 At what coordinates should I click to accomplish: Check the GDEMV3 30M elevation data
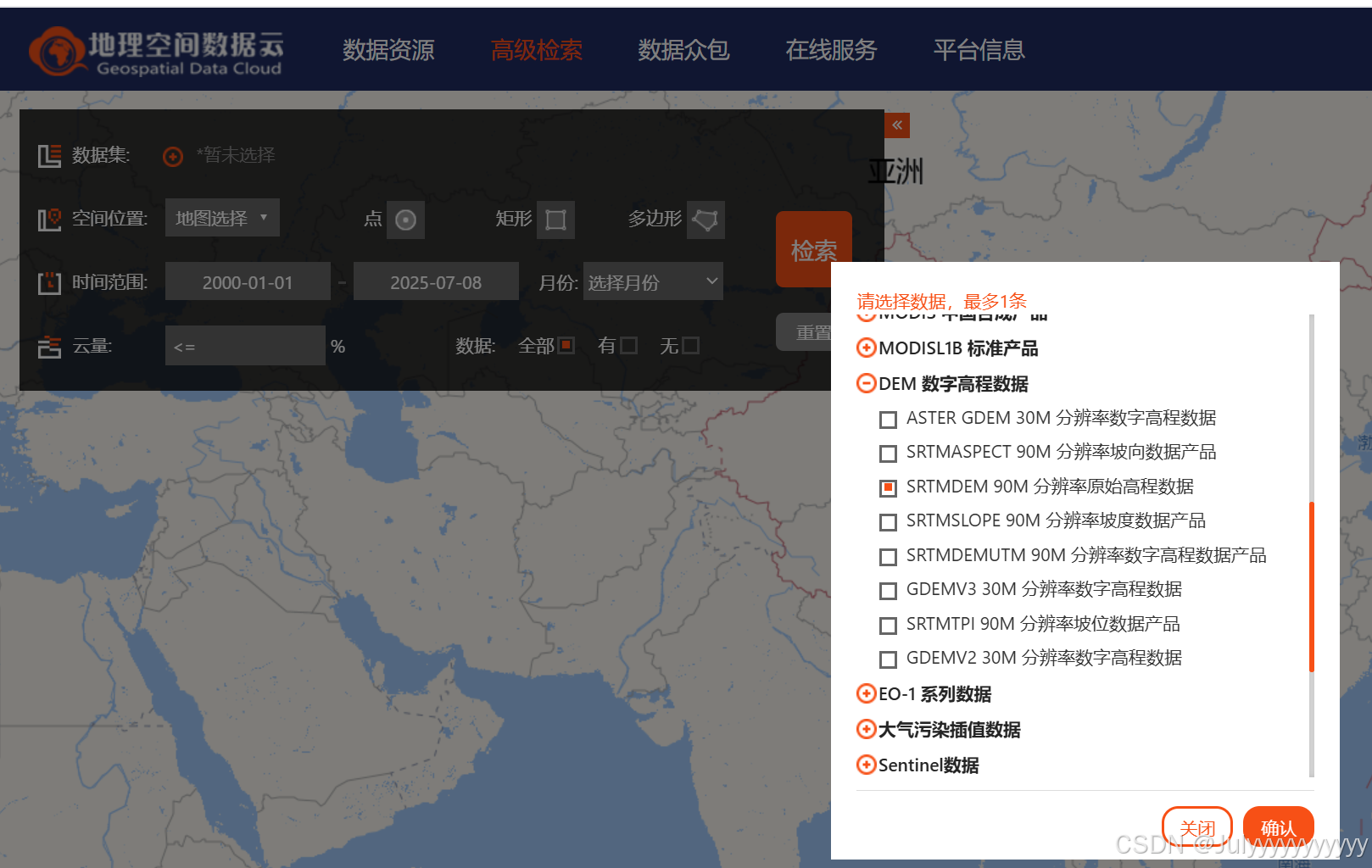tap(888, 591)
